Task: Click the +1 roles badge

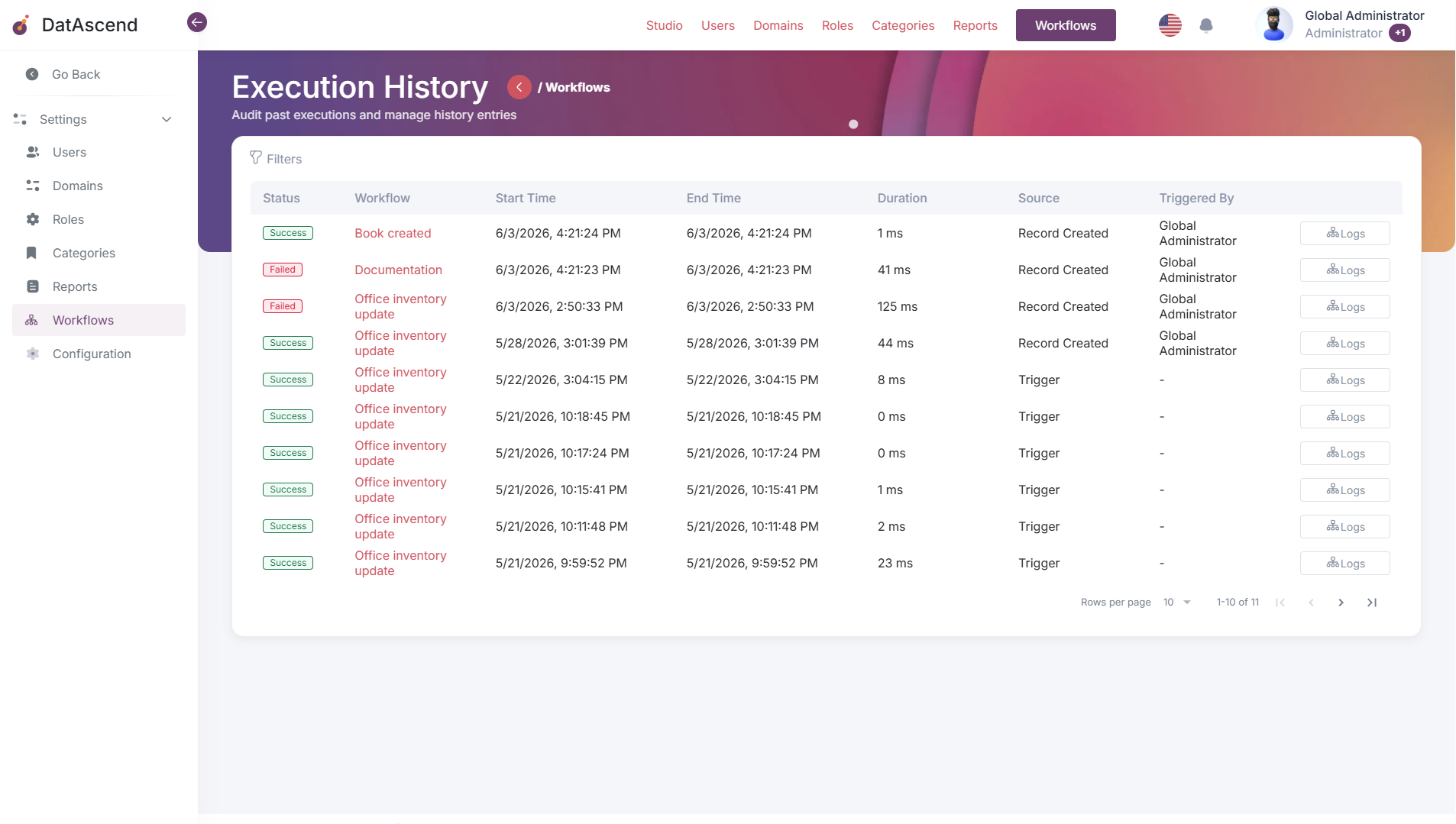Action: (1399, 33)
